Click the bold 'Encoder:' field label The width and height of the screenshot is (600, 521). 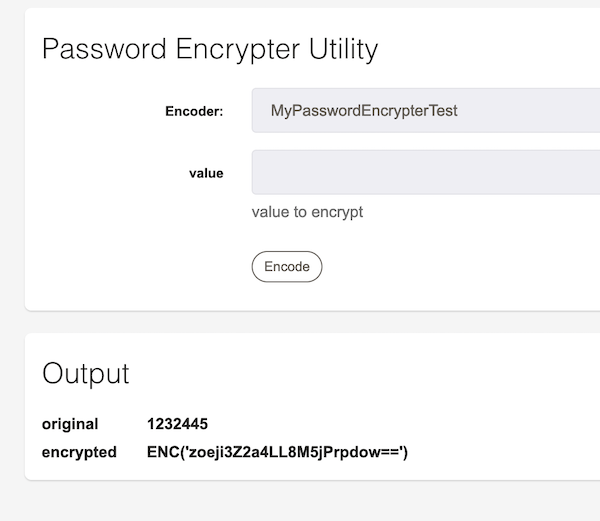click(194, 111)
